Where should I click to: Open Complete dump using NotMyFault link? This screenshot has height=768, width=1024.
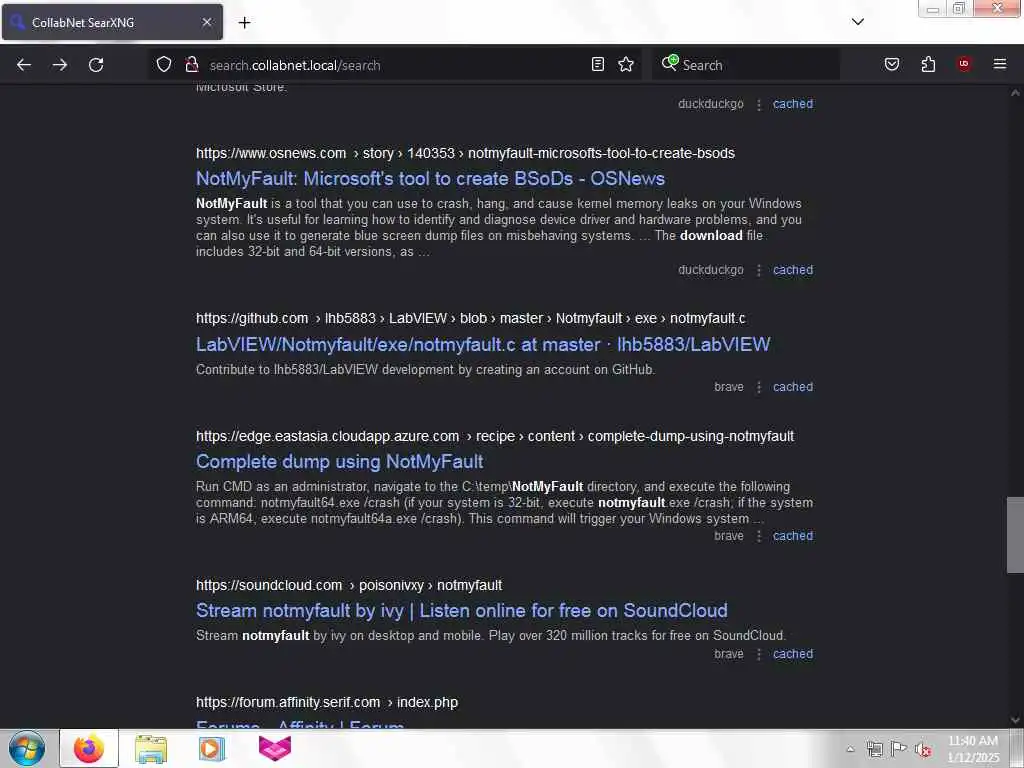[340, 462]
